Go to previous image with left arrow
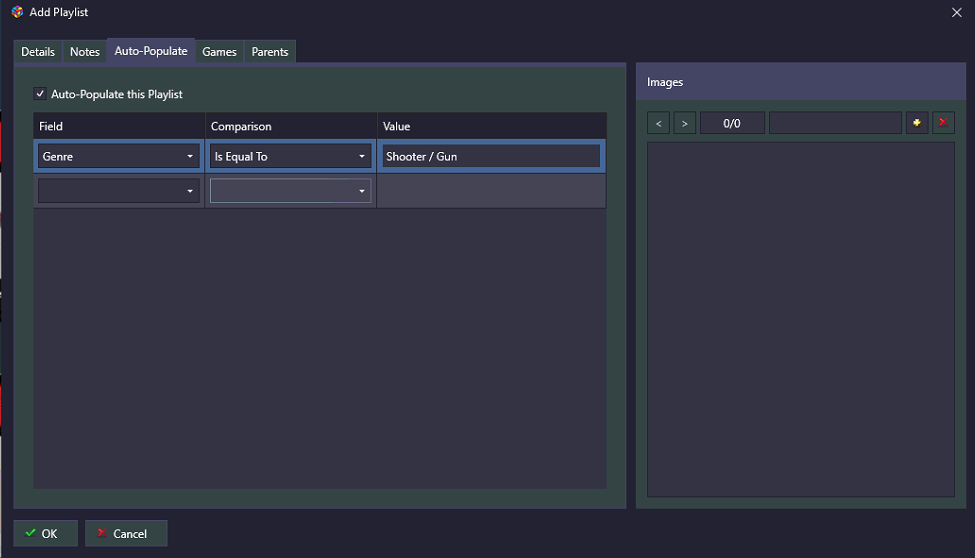Screen dimensions: 975x558 [x=658, y=123]
